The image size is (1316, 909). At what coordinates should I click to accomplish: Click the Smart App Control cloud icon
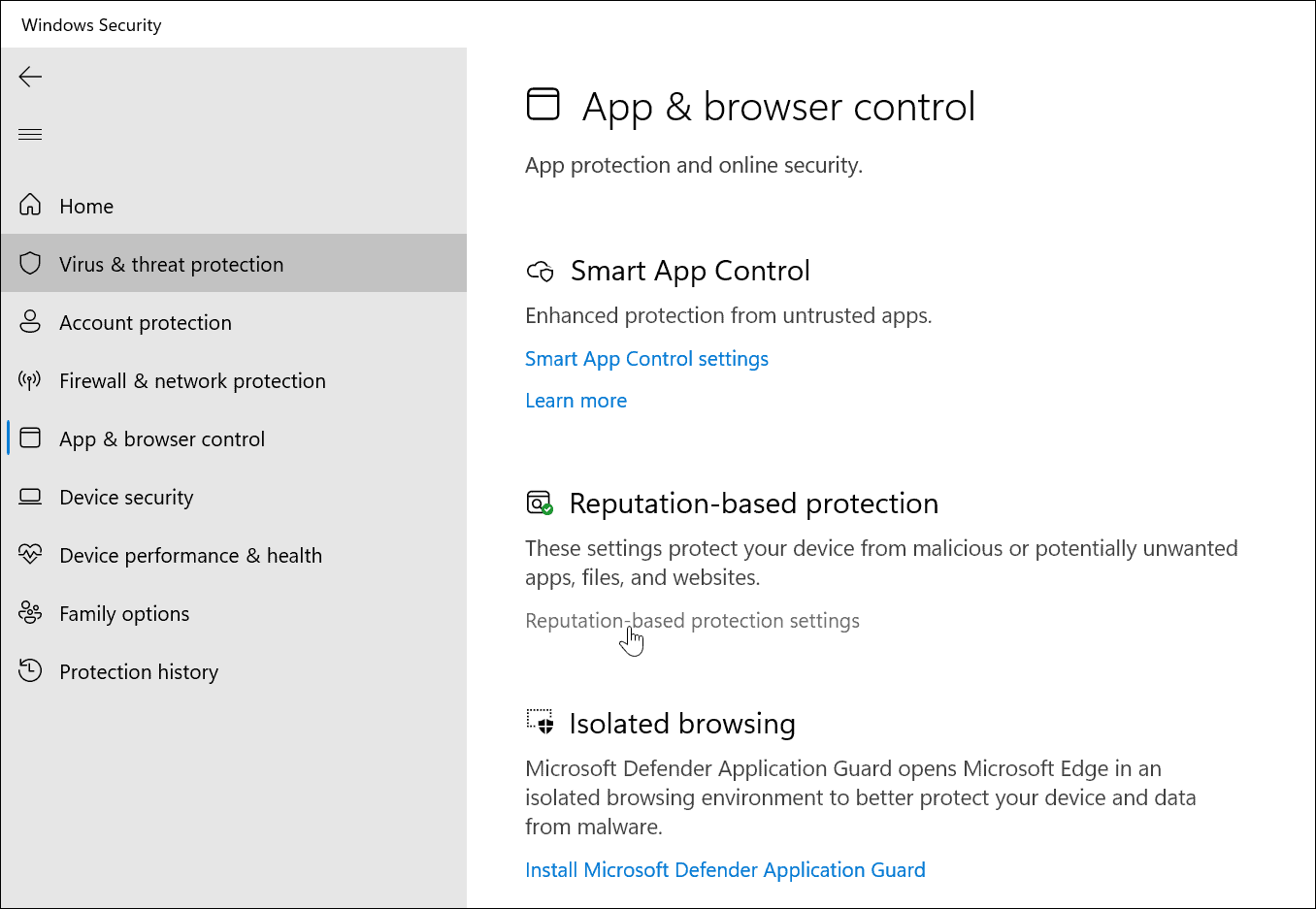pos(541,272)
